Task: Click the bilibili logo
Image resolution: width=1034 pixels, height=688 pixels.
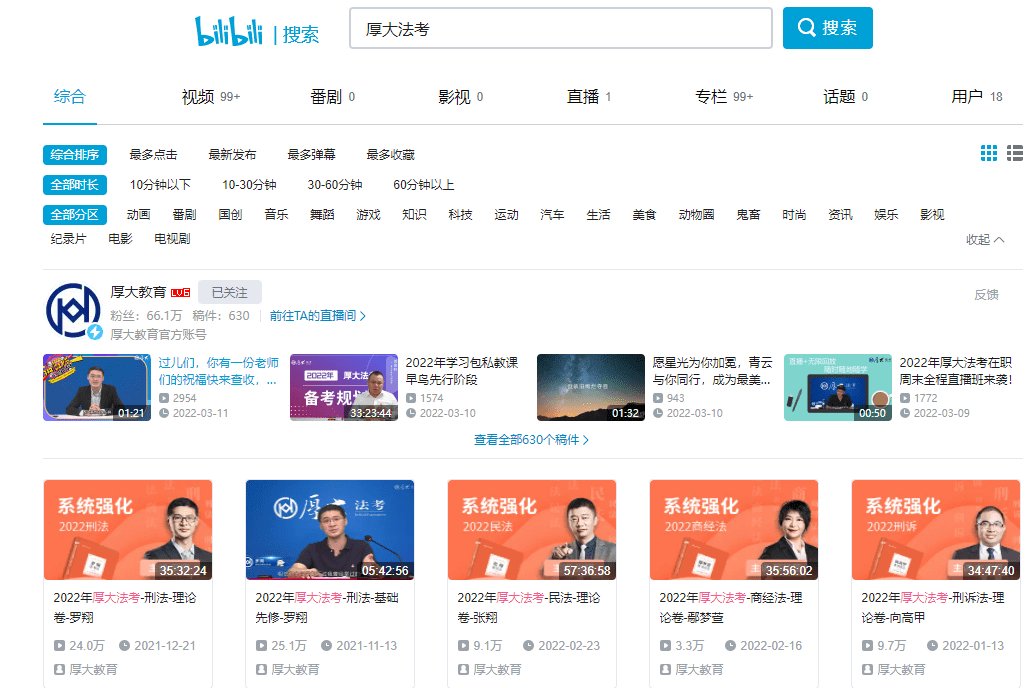Action: click(228, 31)
